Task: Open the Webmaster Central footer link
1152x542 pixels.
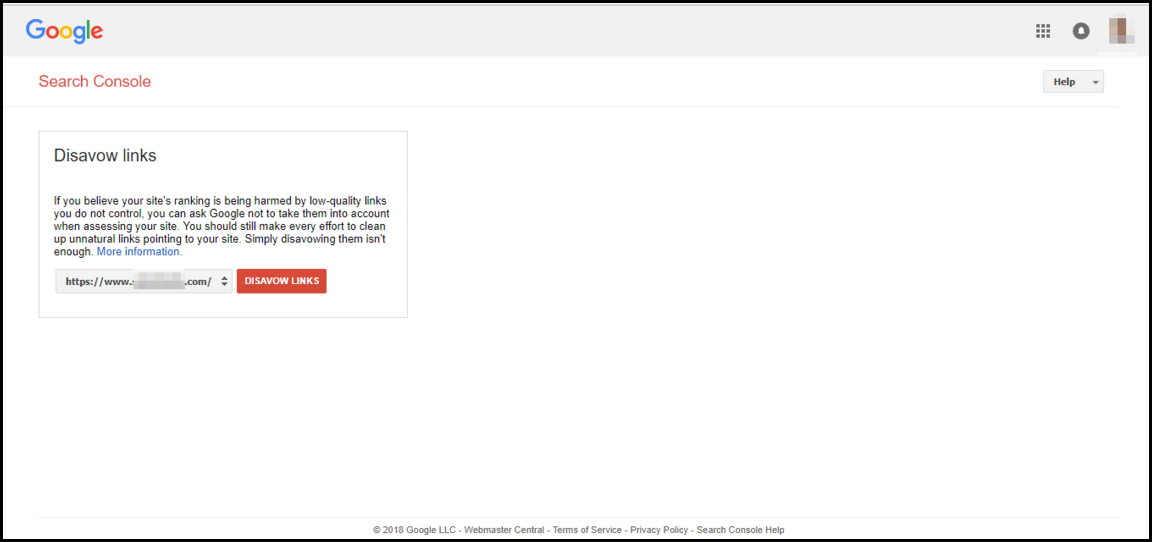Action: click(x=504, y=530)
